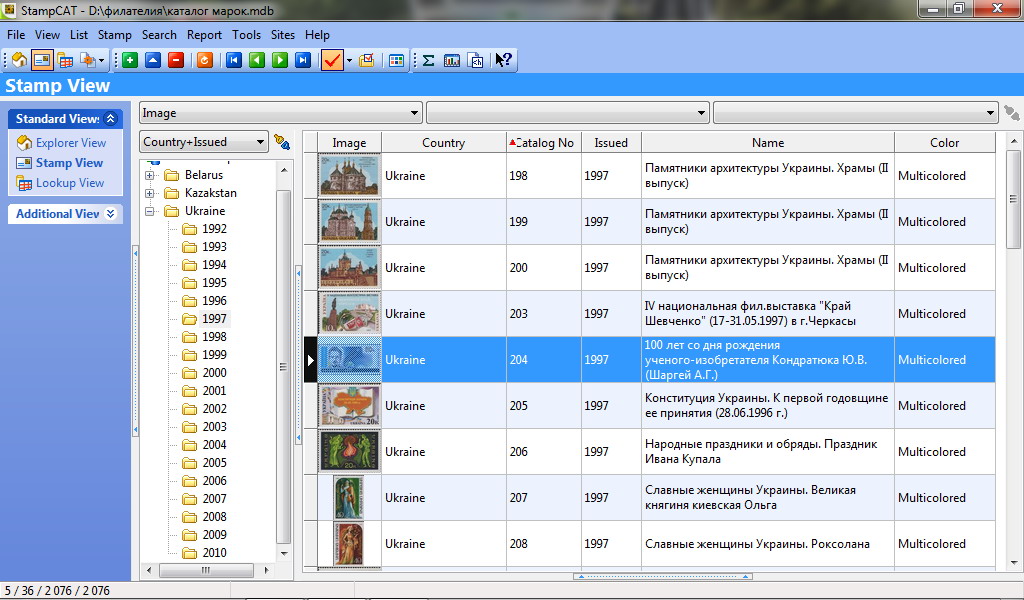Open the Help menu
The image size is (1024, 600).
317,35
